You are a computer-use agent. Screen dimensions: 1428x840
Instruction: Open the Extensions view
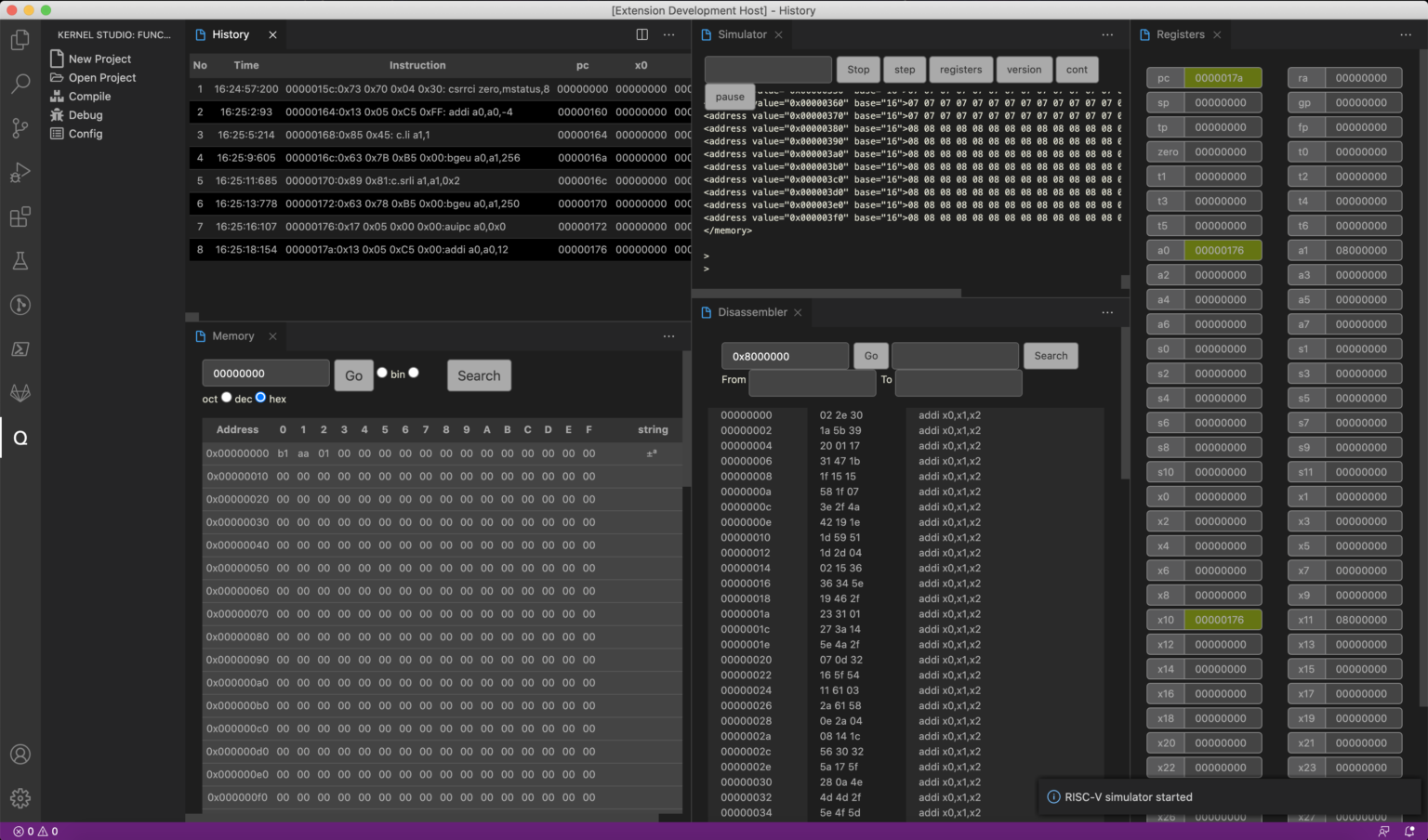tap(20, 217)
